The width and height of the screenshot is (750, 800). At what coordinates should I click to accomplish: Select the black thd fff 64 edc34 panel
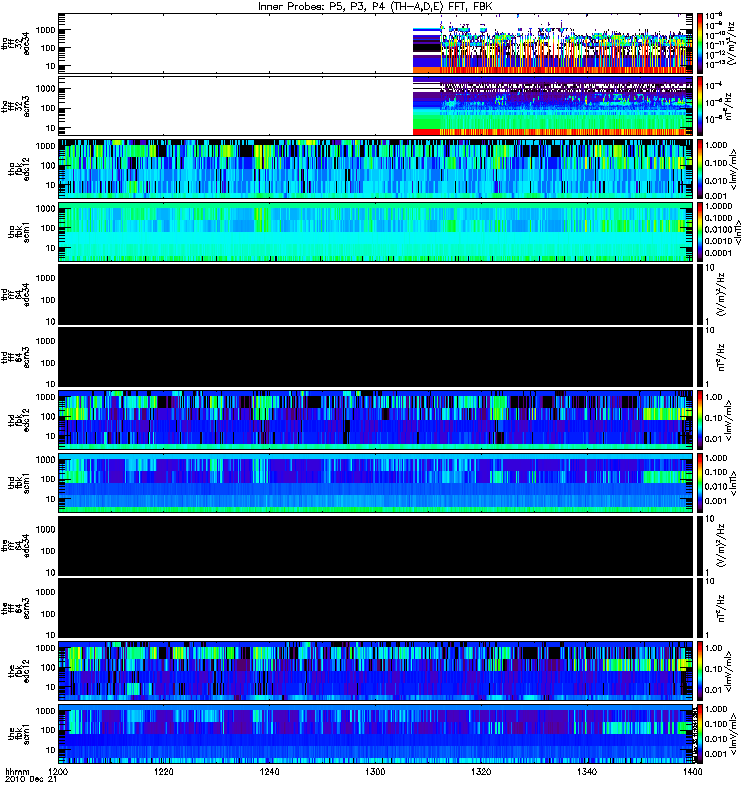(376, 294)
